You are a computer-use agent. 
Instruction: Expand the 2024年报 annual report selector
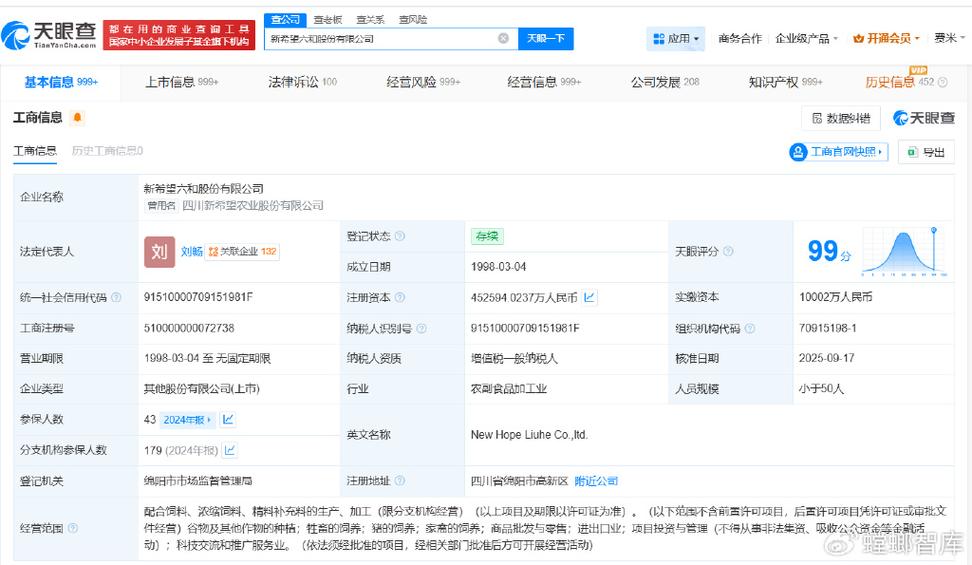tap(187, 420)
